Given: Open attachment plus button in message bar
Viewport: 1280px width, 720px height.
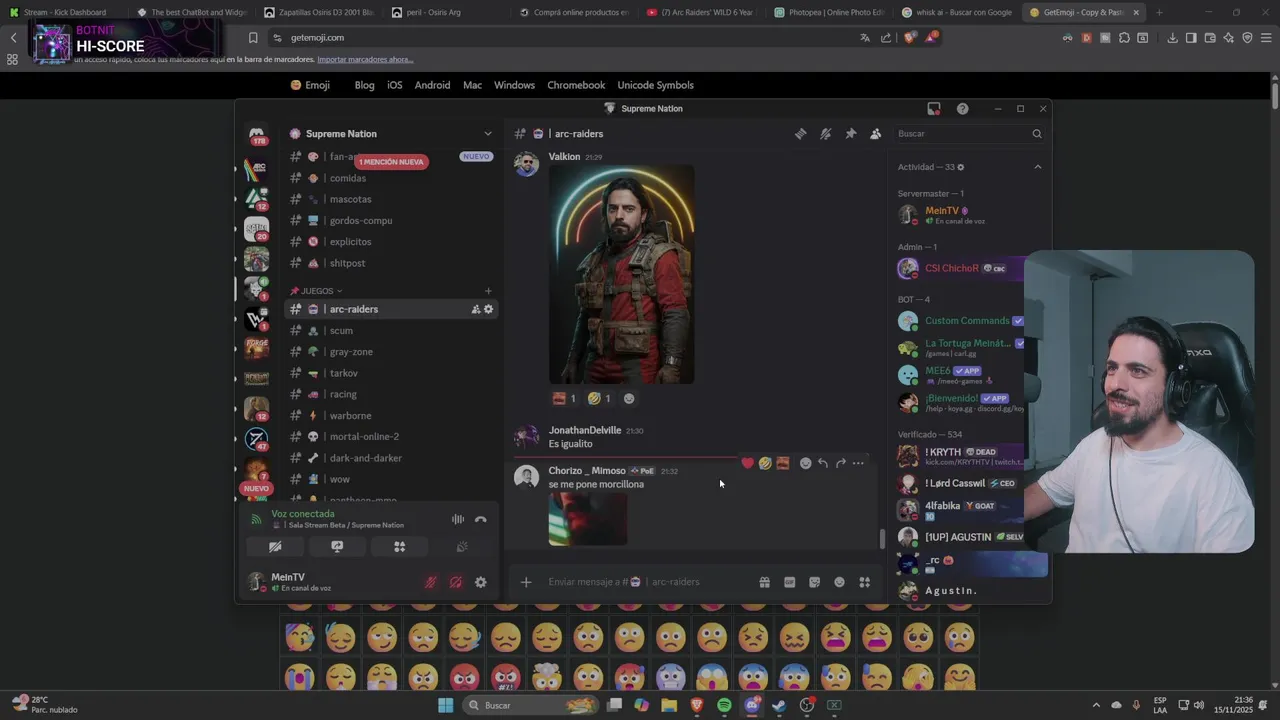Looking at the screenshot, I should pos(526,582).
